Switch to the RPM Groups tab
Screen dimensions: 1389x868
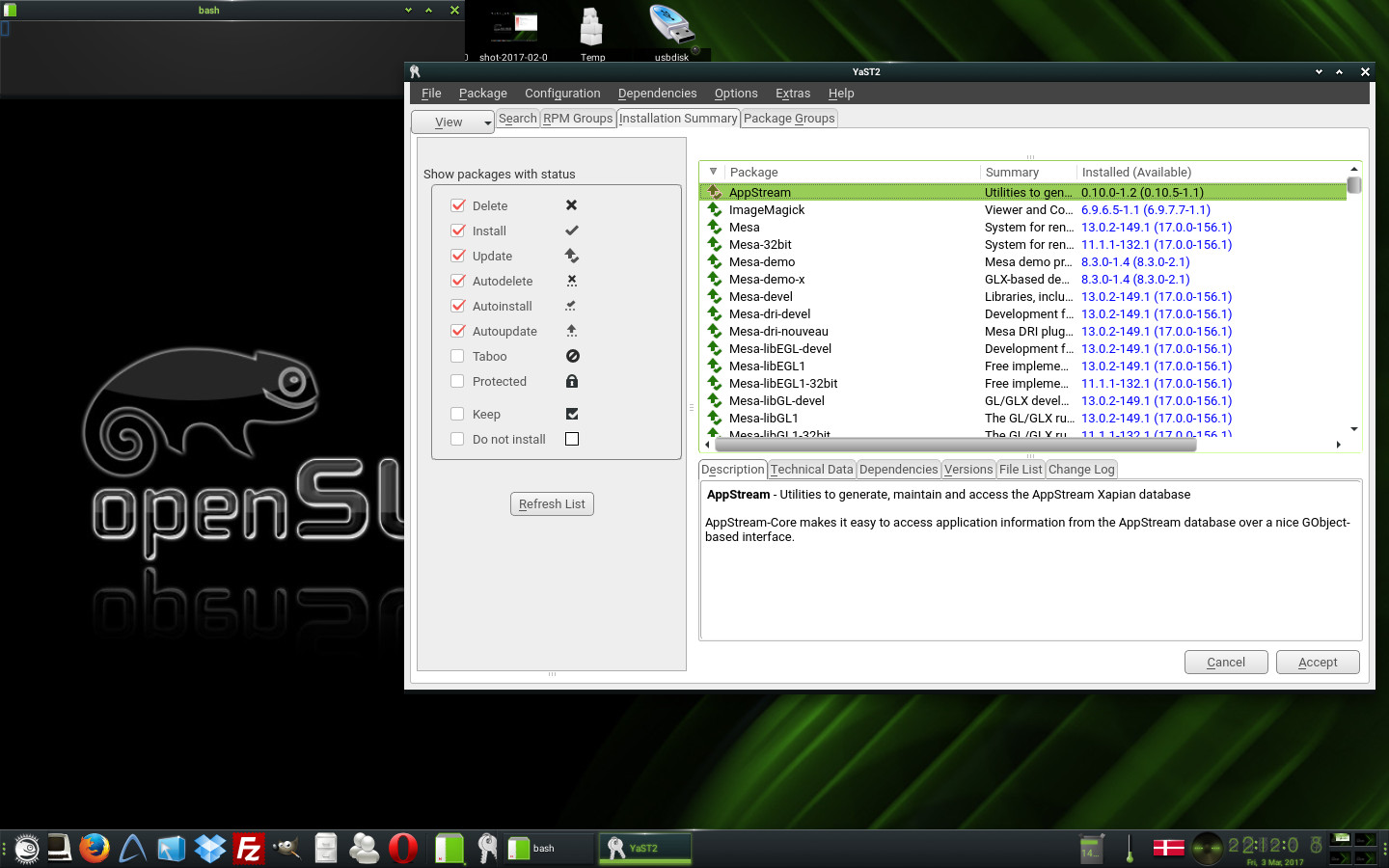click(578, 119)
